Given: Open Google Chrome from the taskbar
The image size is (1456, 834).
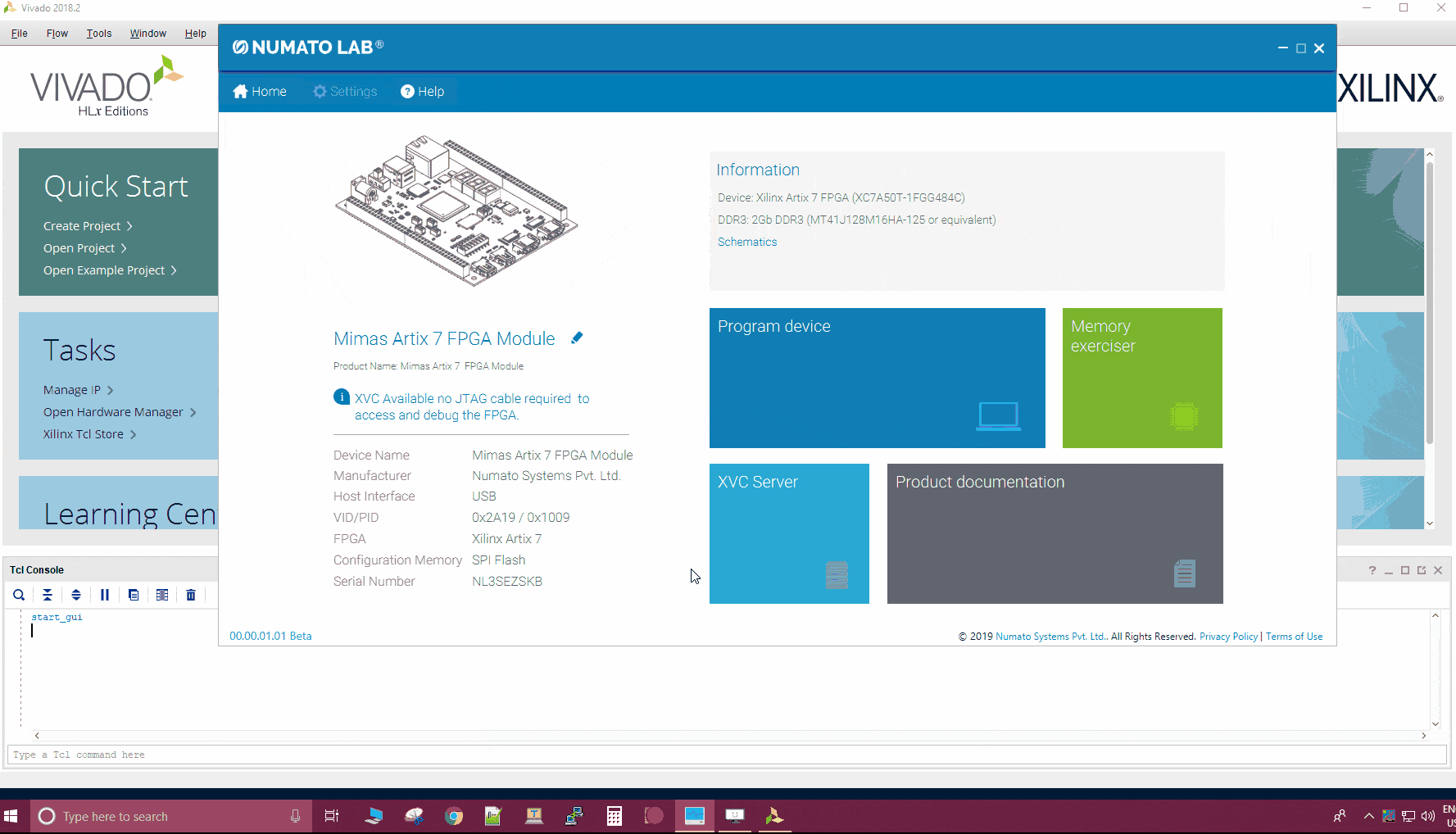Looking at the screenshot, I should point(454,816).
